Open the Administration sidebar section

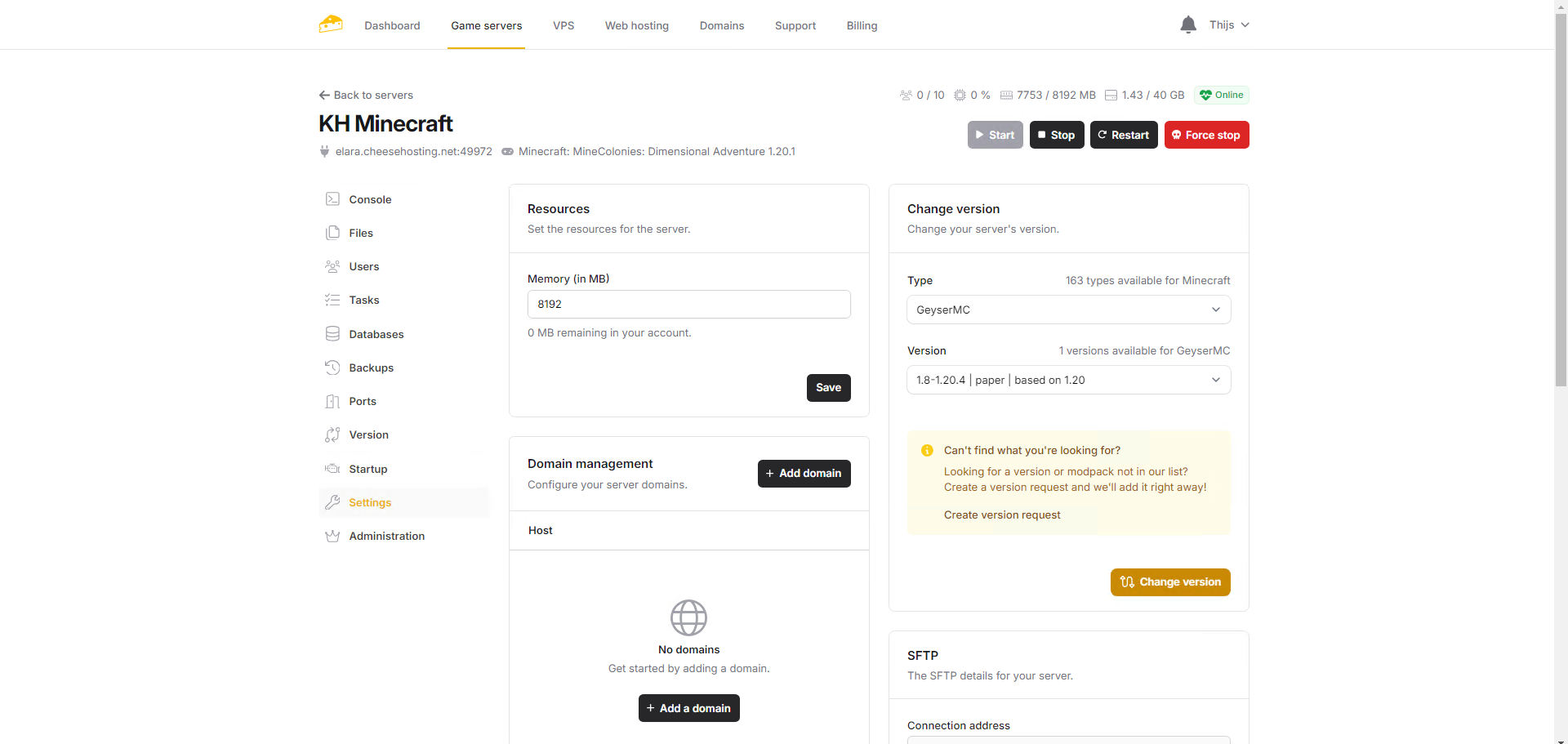[x=386, y=536]
